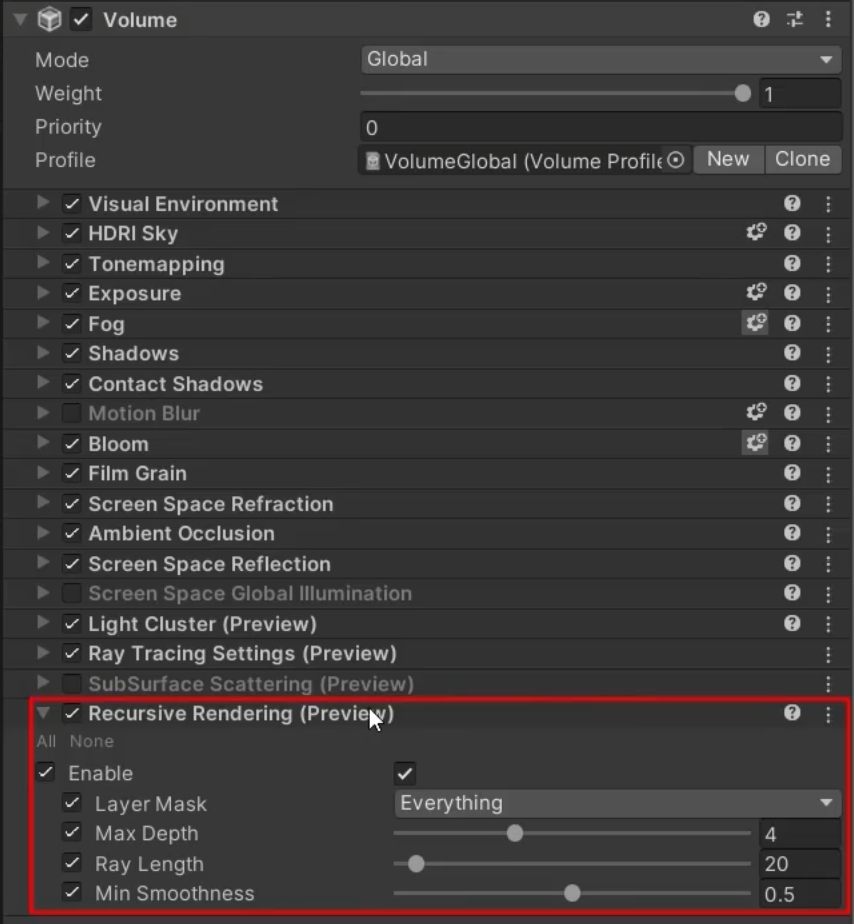This screenshot has height=924, width=854.
Task: Toggle Visual Environment override checkbox
Action: pos(72,204)
